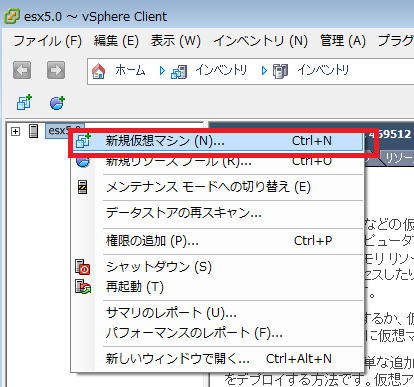This screenshot has width=414, height=387.
Task: Click the ホーム house icon
Action: click(99, 71)
